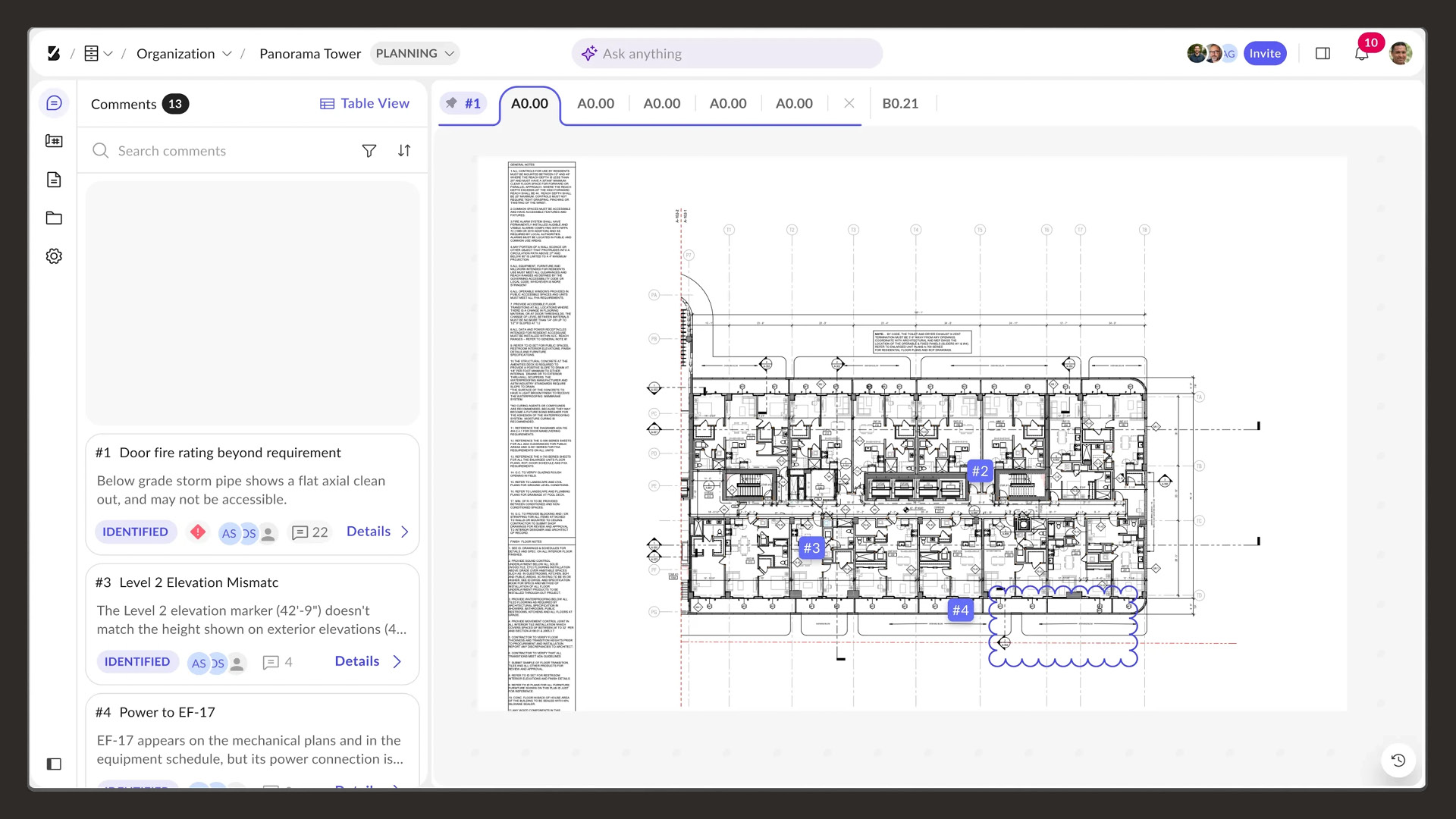The image size is (1456, 819).
Task: Click the comments count badge 13
Action: (175, 104)
